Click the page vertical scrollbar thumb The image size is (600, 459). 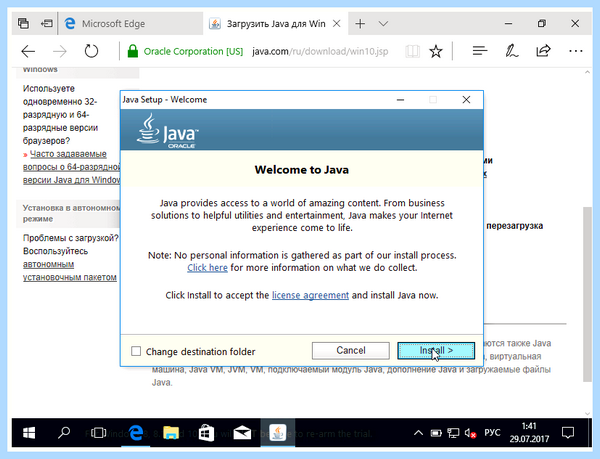click(x=587, y=294)
